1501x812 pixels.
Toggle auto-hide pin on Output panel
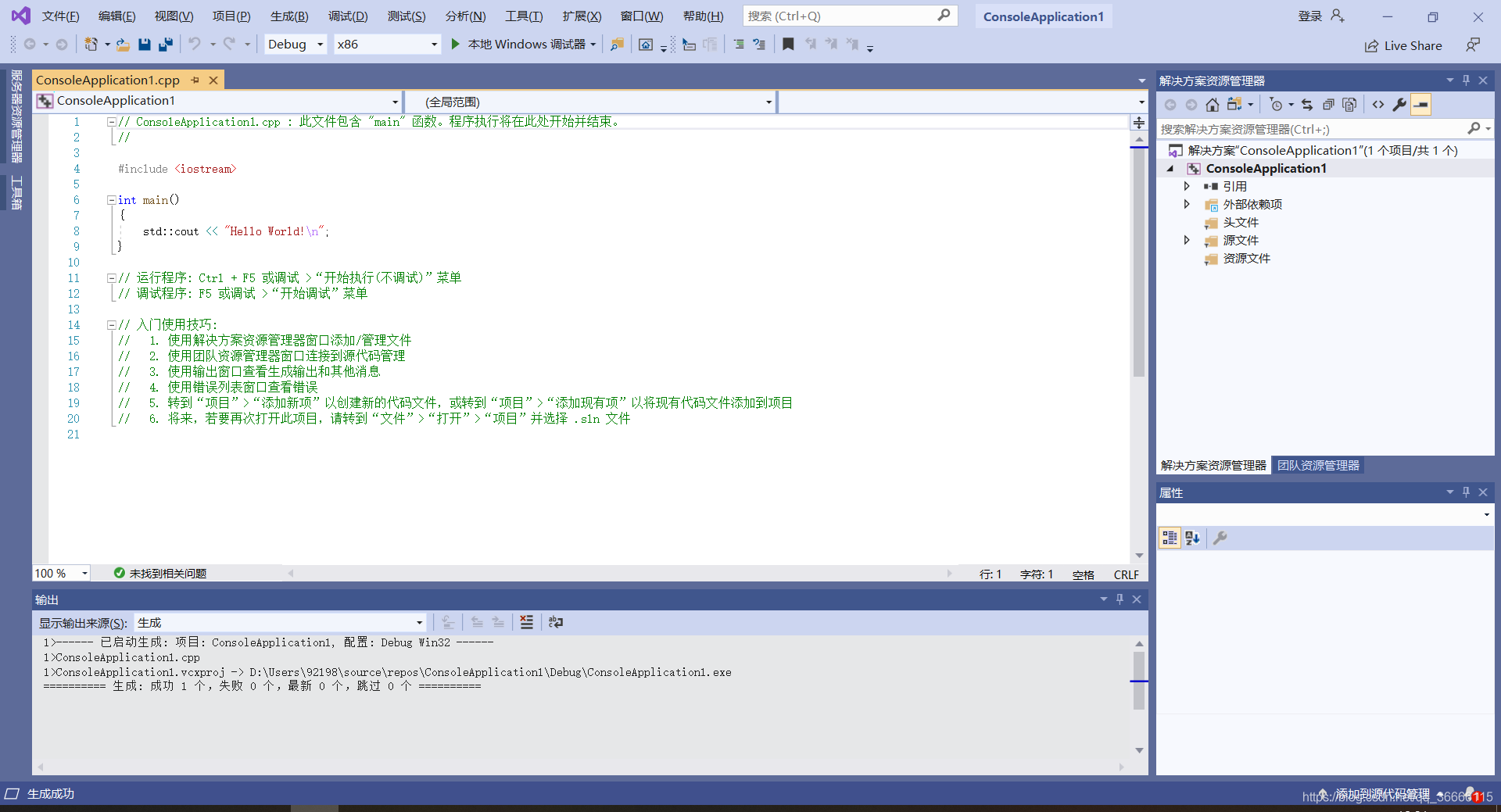point(1119,599)
